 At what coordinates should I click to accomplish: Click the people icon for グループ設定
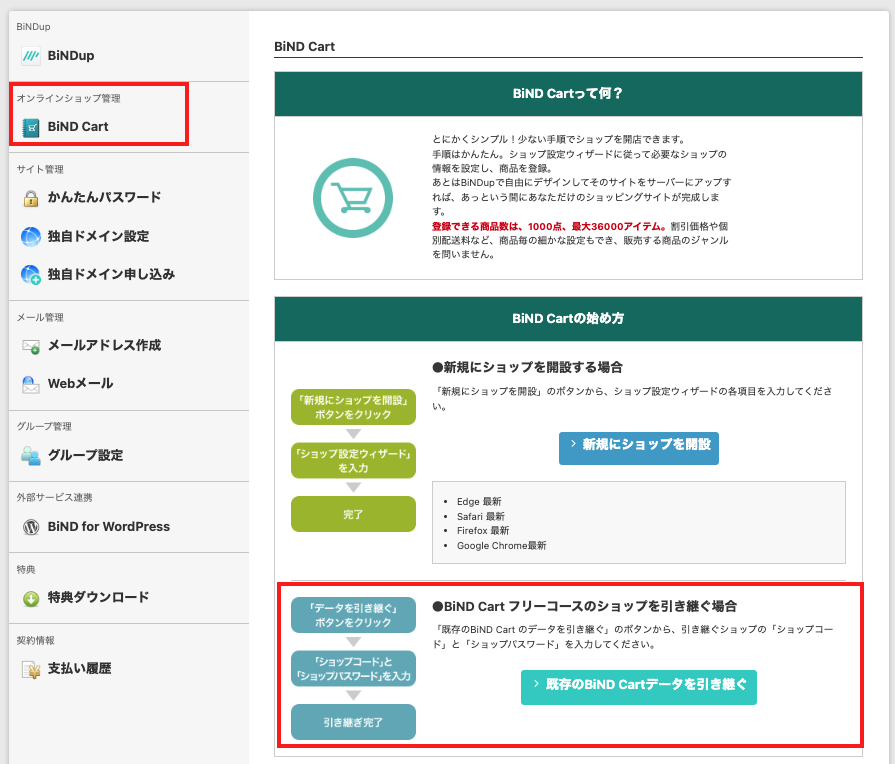tap(31, 456)
